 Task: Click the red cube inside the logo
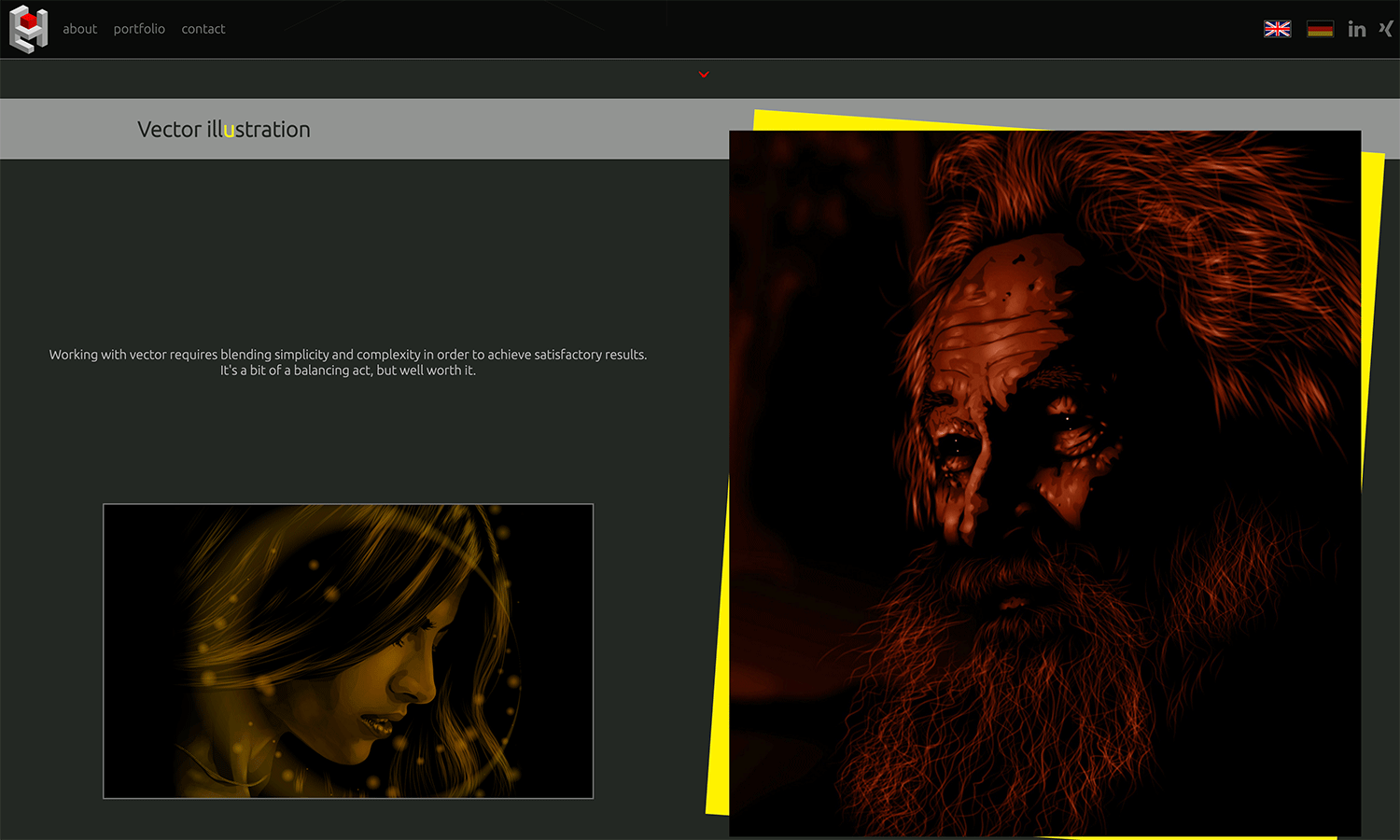29,21
